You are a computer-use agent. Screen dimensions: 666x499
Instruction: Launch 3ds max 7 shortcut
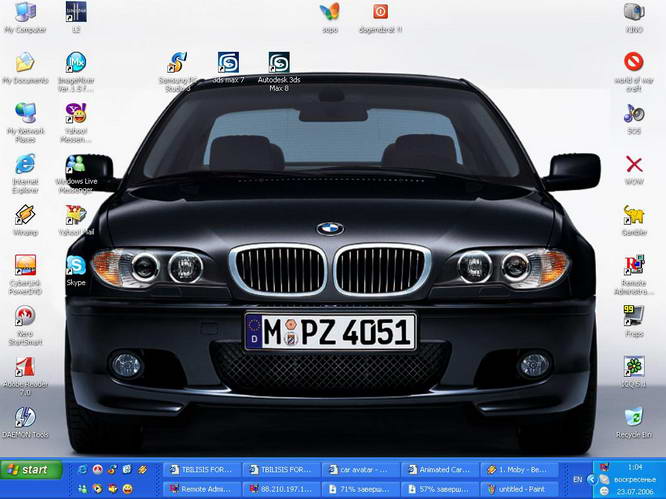229,67
